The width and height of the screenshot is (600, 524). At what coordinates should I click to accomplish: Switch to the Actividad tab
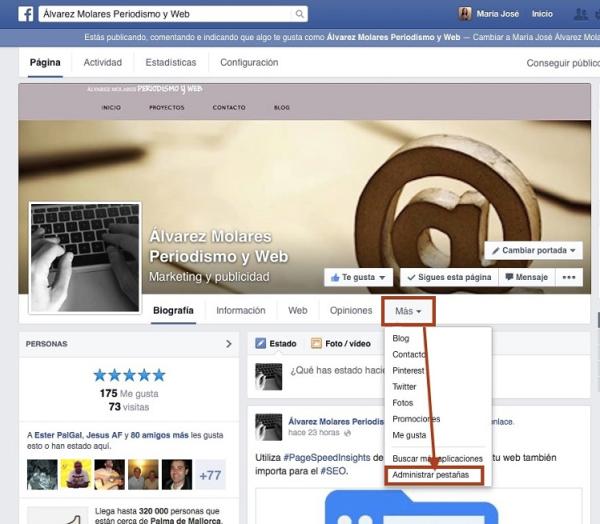[103, 62]
